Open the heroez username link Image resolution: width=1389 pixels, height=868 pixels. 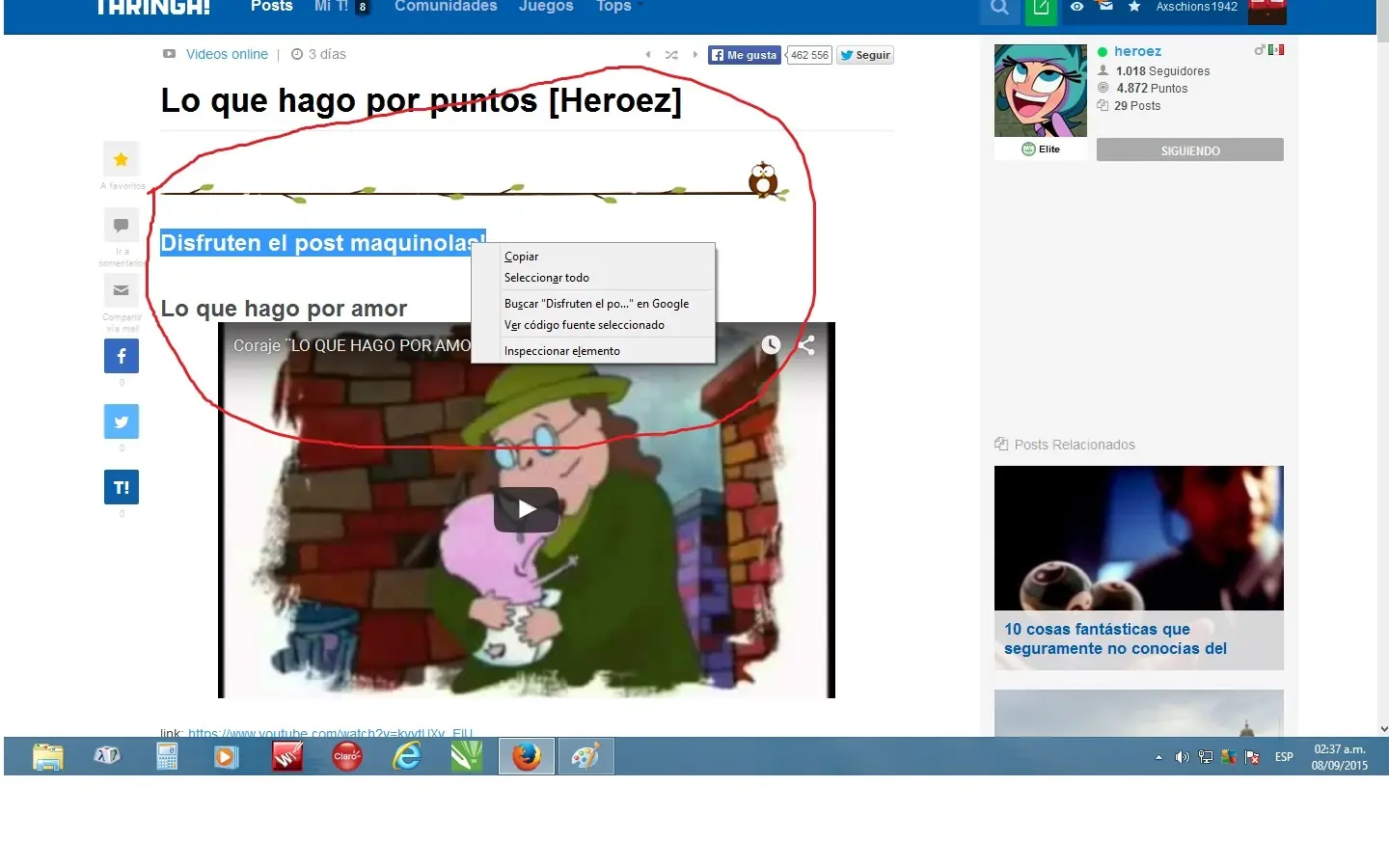click(x=1137, y=51)
